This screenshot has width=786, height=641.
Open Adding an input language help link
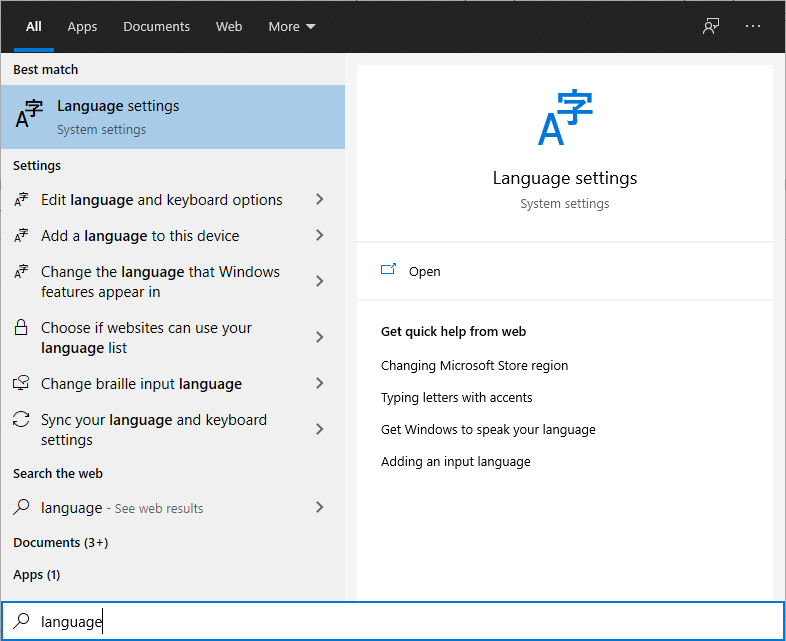[455, 462]
